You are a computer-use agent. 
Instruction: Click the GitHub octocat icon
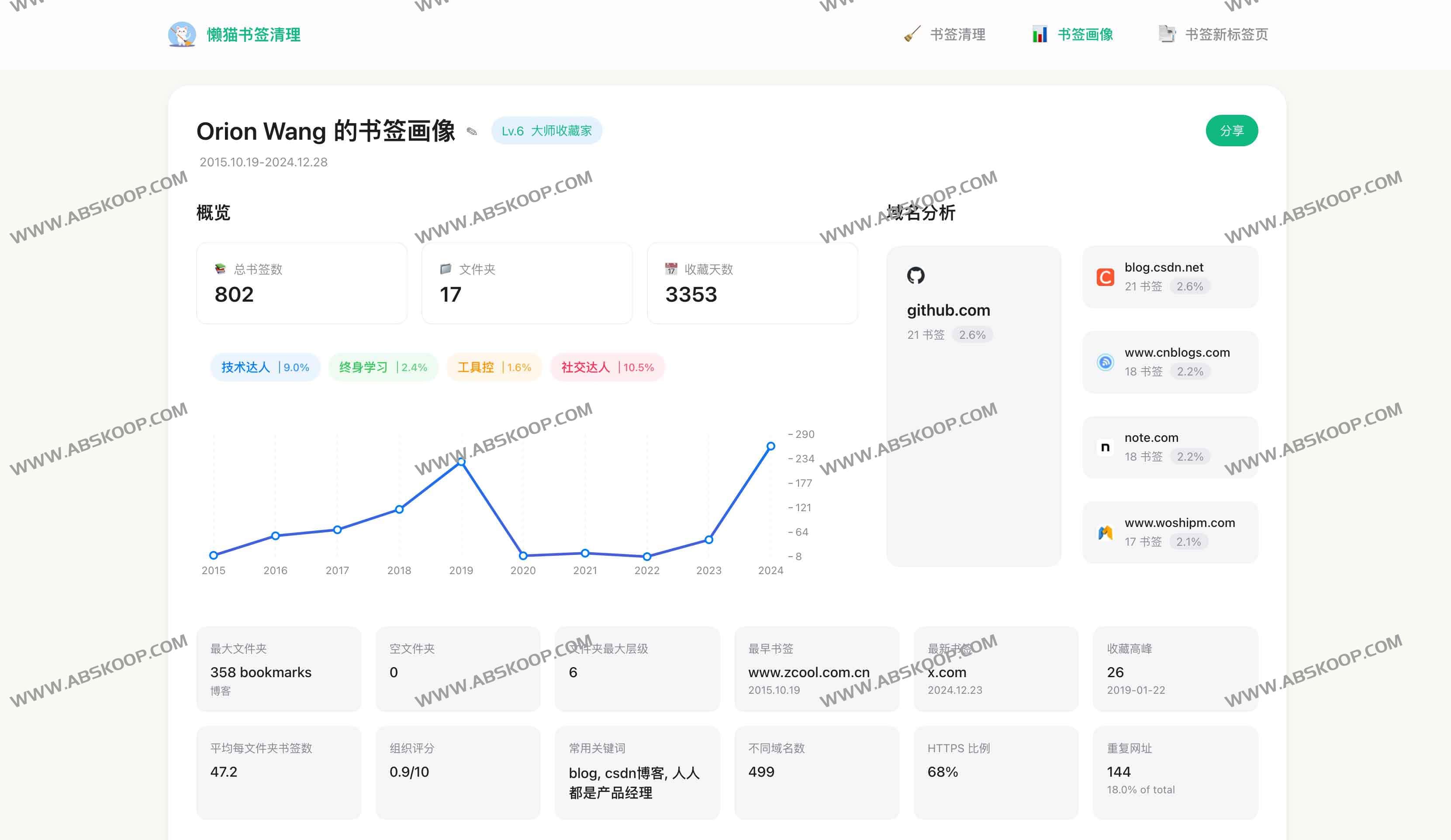point(916,275)
